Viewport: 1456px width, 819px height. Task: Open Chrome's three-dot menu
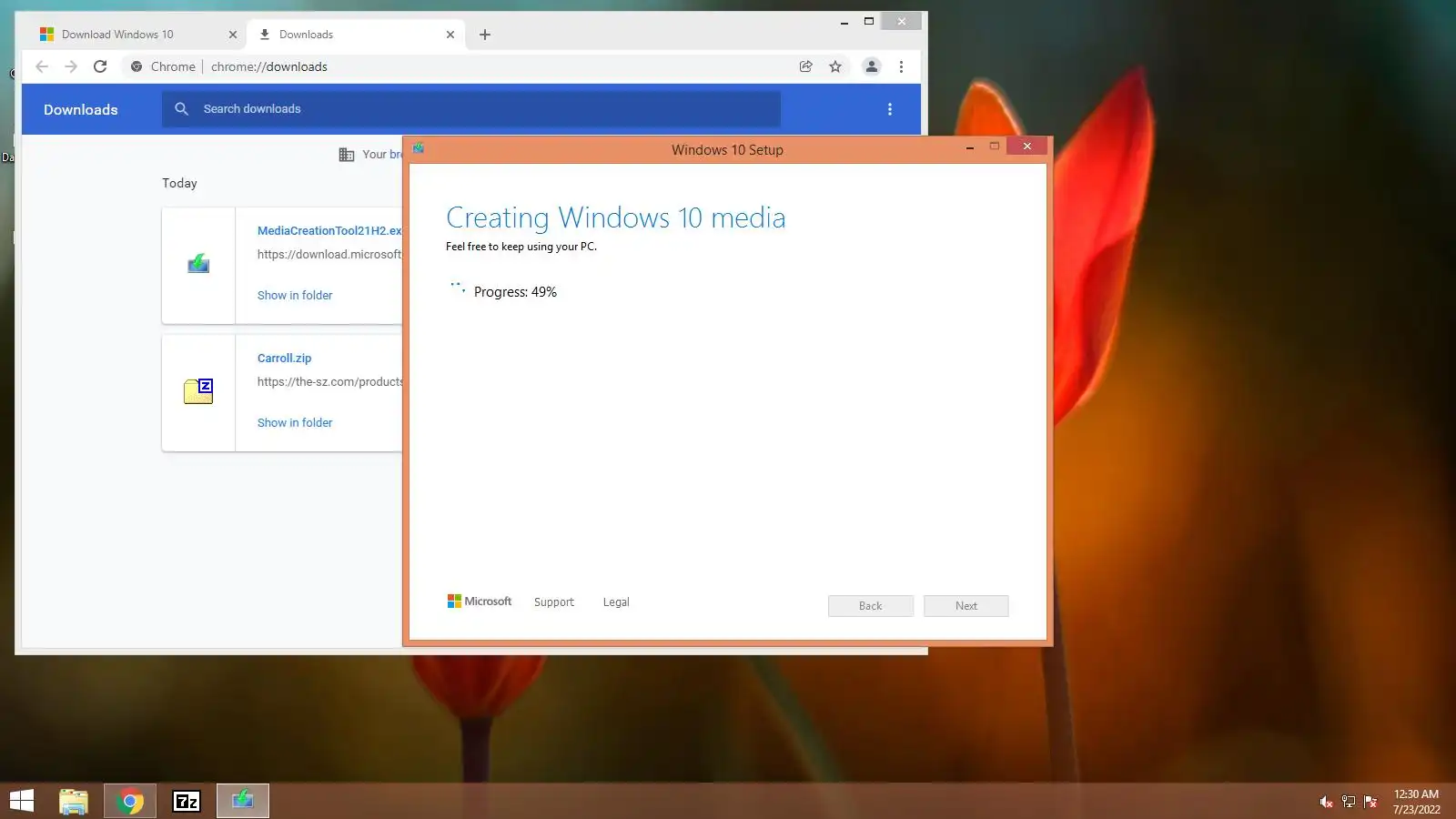click(901, 66)
